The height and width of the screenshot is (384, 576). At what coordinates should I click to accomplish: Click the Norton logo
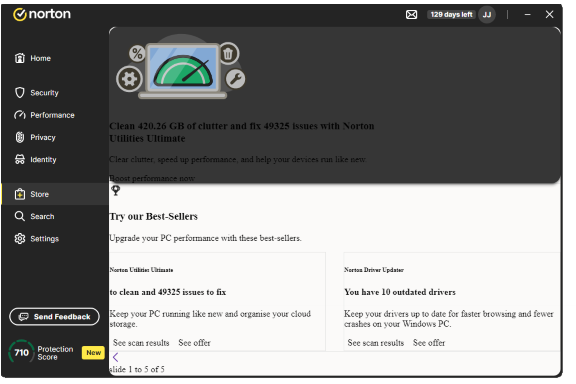pos(42,14)
